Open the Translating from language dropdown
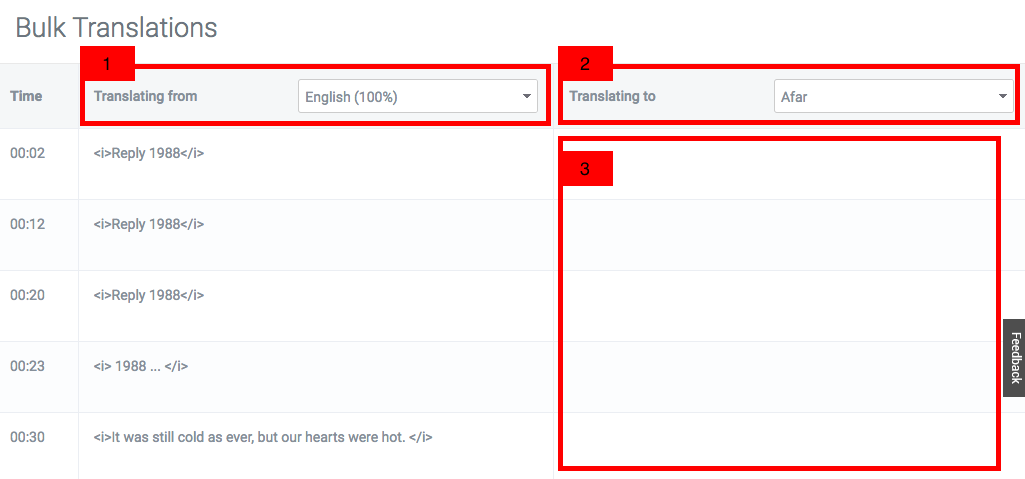Screen dimensions: 1025x479 click(x=418, y=97)
